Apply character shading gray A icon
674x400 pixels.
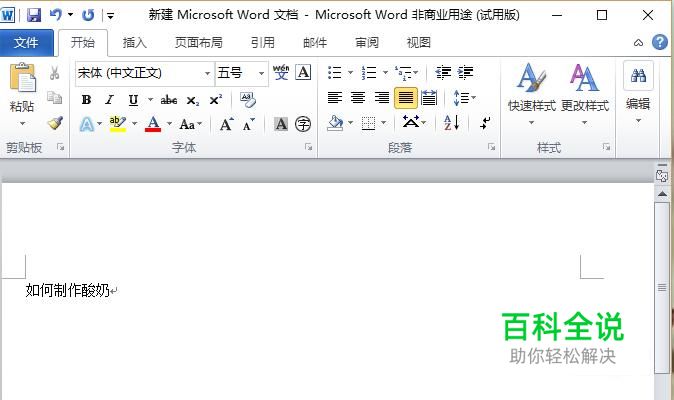click(281, 124)
